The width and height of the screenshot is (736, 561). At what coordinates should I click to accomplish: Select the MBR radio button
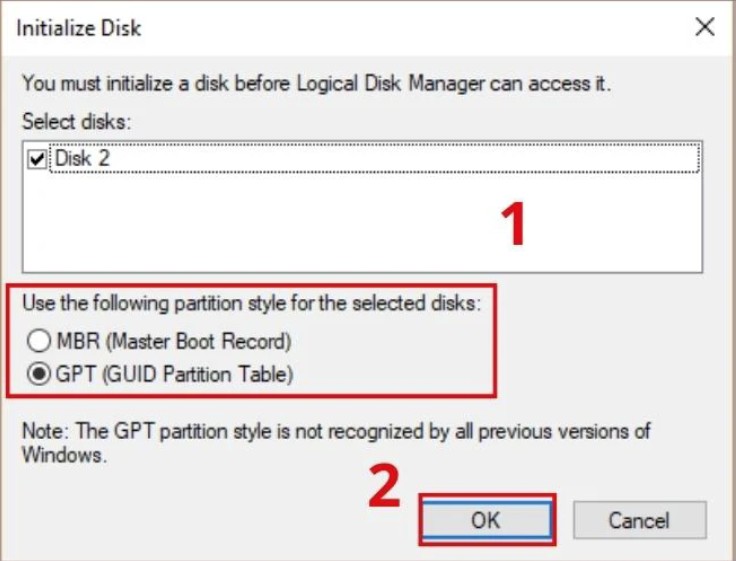38,341
